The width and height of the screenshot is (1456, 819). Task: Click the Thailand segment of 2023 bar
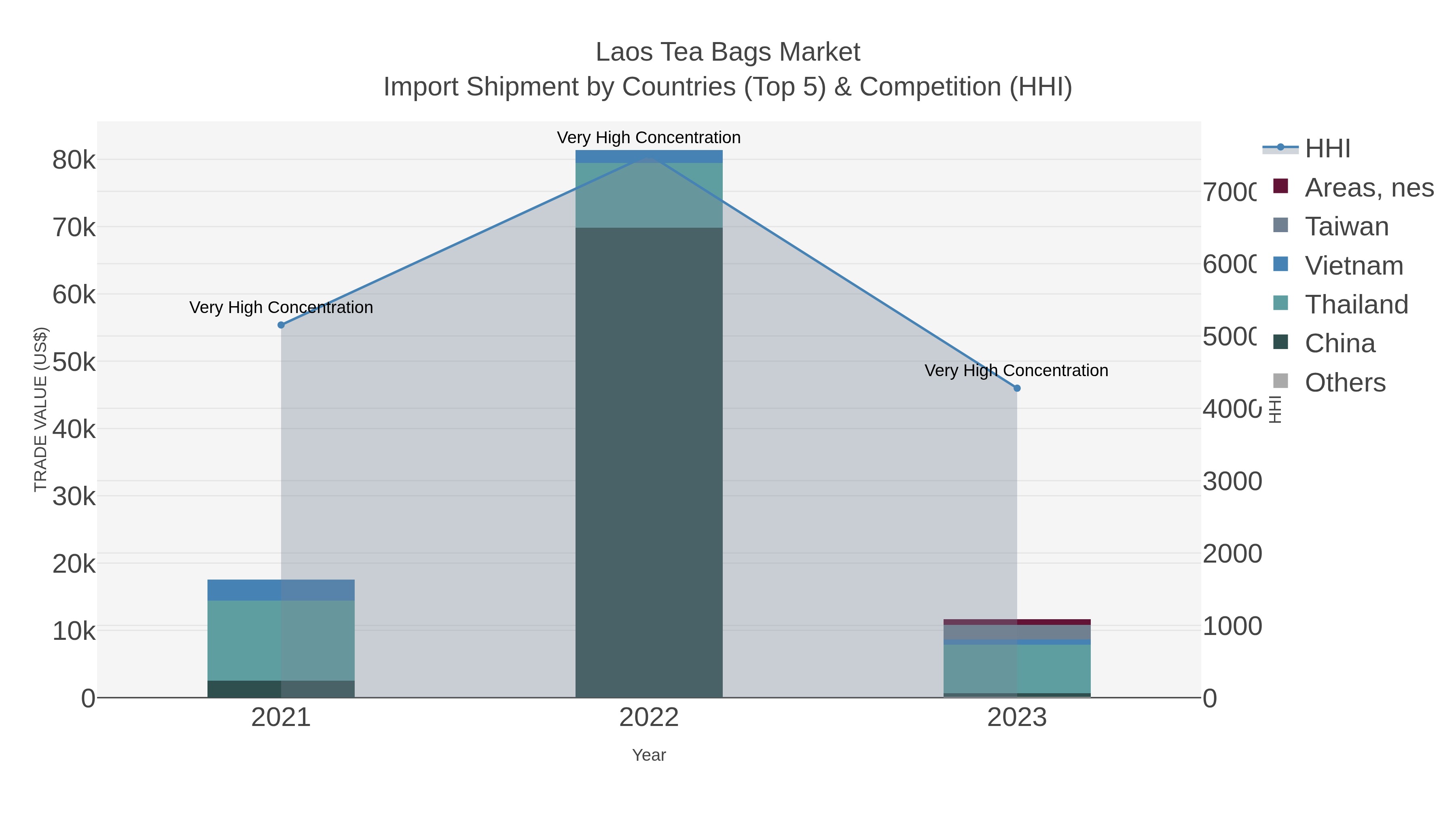point(1017,669)
